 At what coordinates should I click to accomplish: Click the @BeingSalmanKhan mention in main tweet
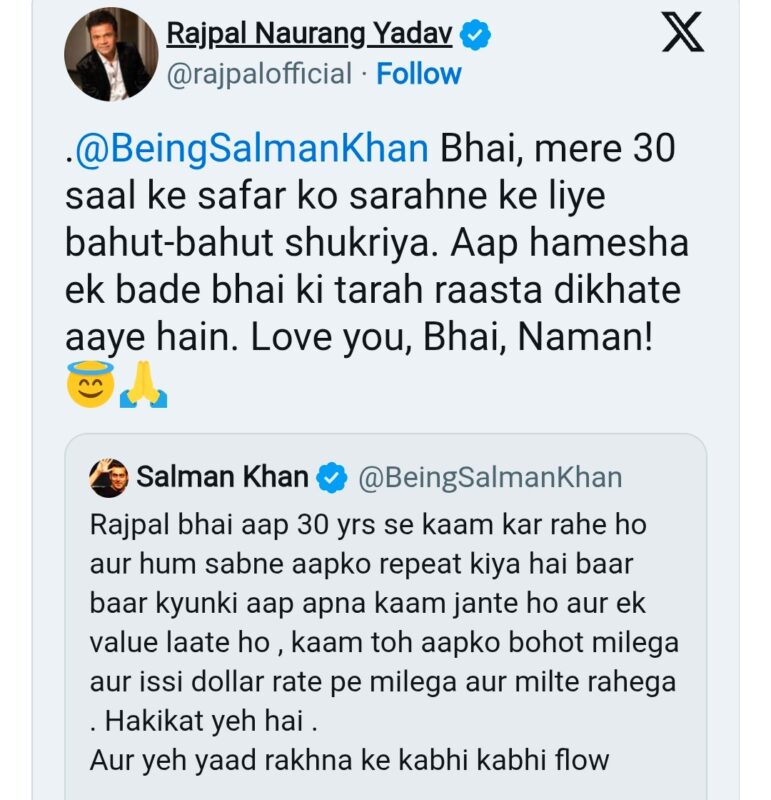pyautogui.click(x=247, y=150)
